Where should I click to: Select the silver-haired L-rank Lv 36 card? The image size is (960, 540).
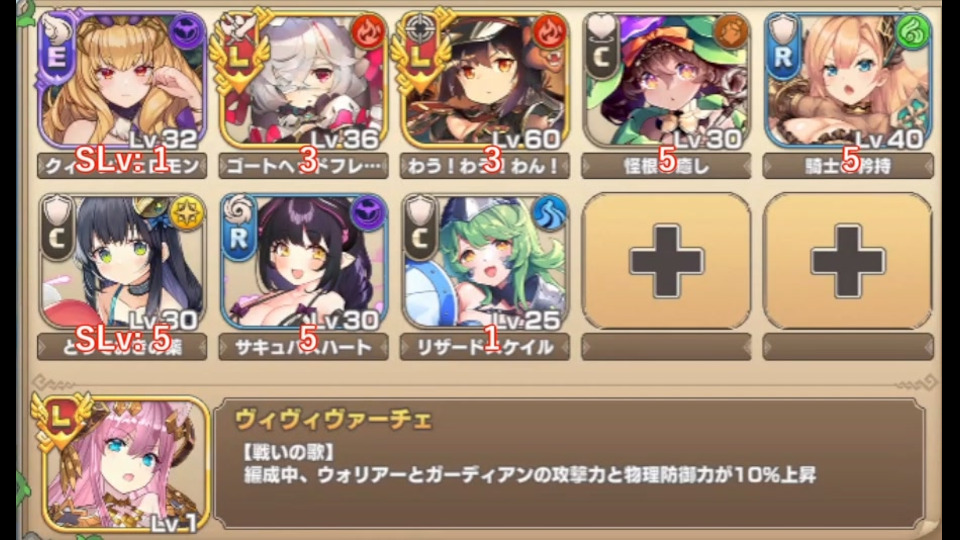point(304,81)
